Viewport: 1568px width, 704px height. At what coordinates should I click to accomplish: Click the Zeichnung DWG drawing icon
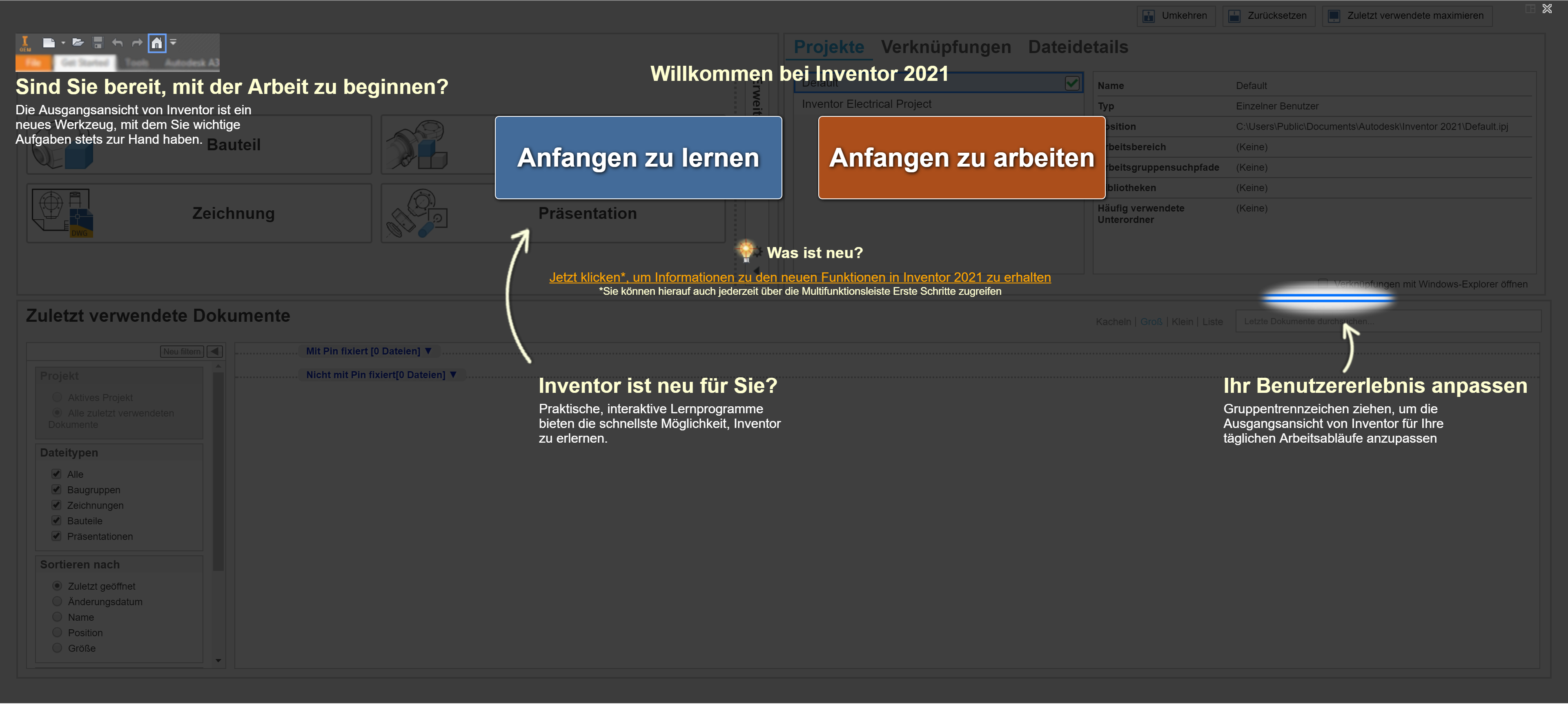click(62, 213)
